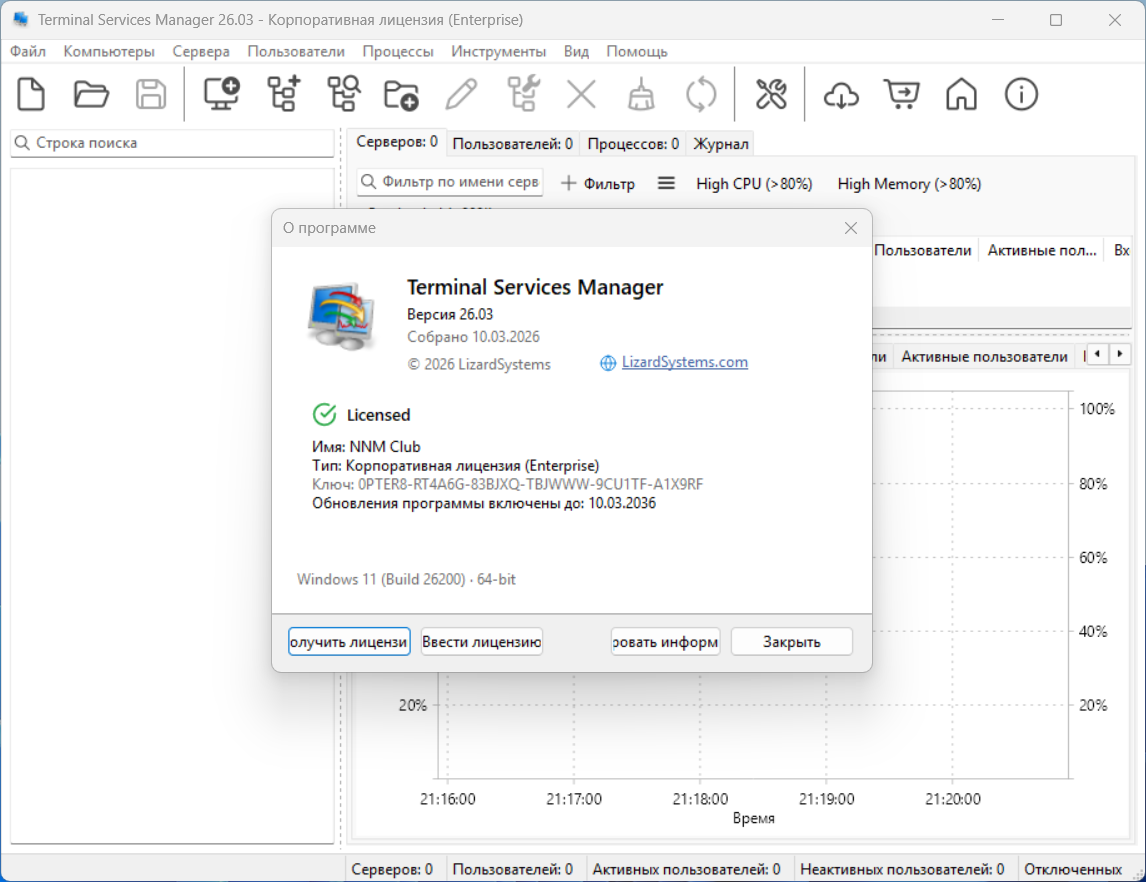Click the Clear broom toolbar icon

coord(642,94)
